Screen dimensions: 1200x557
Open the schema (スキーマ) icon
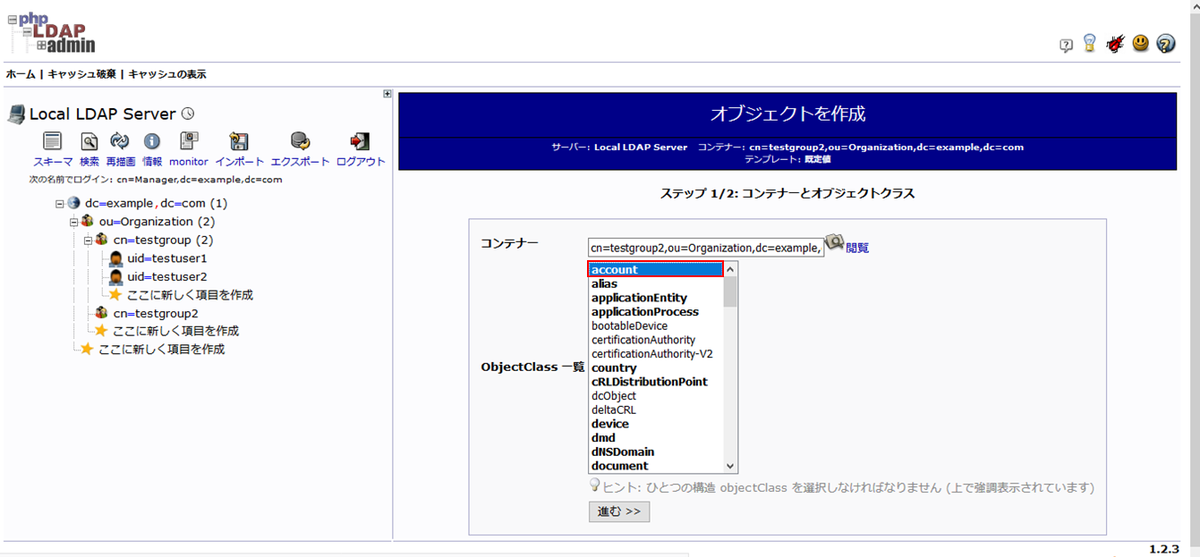(x=52, y=142)
